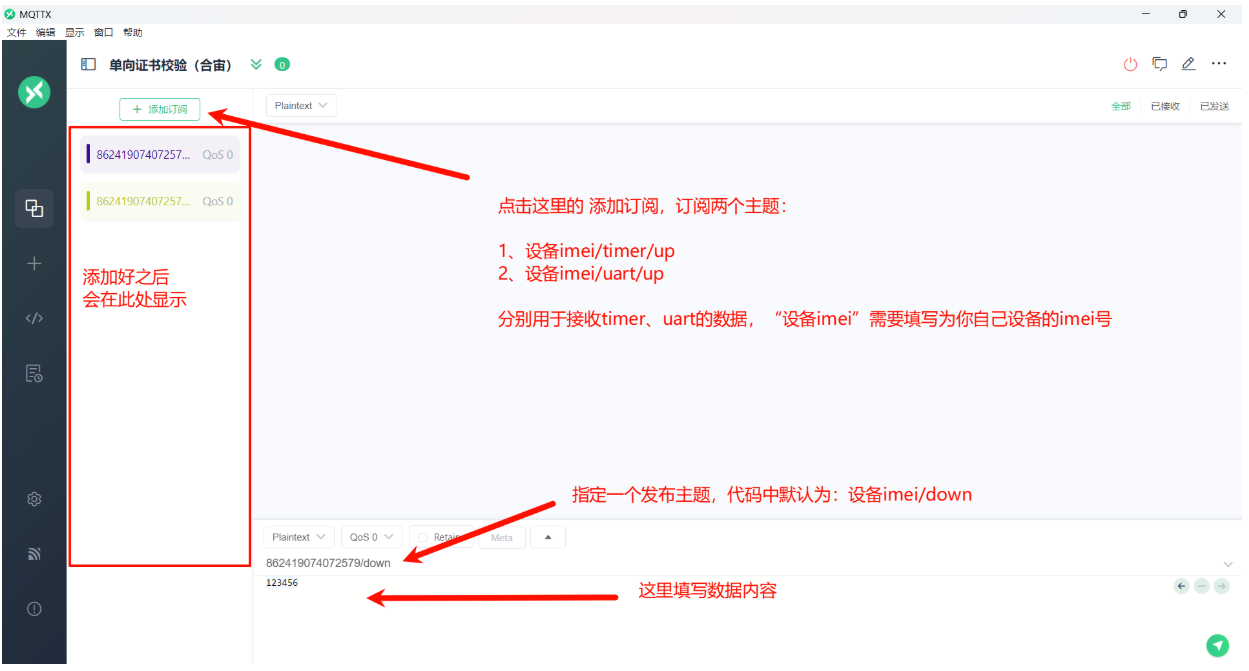Go to previous sent payload arrow

[1182, 586]
